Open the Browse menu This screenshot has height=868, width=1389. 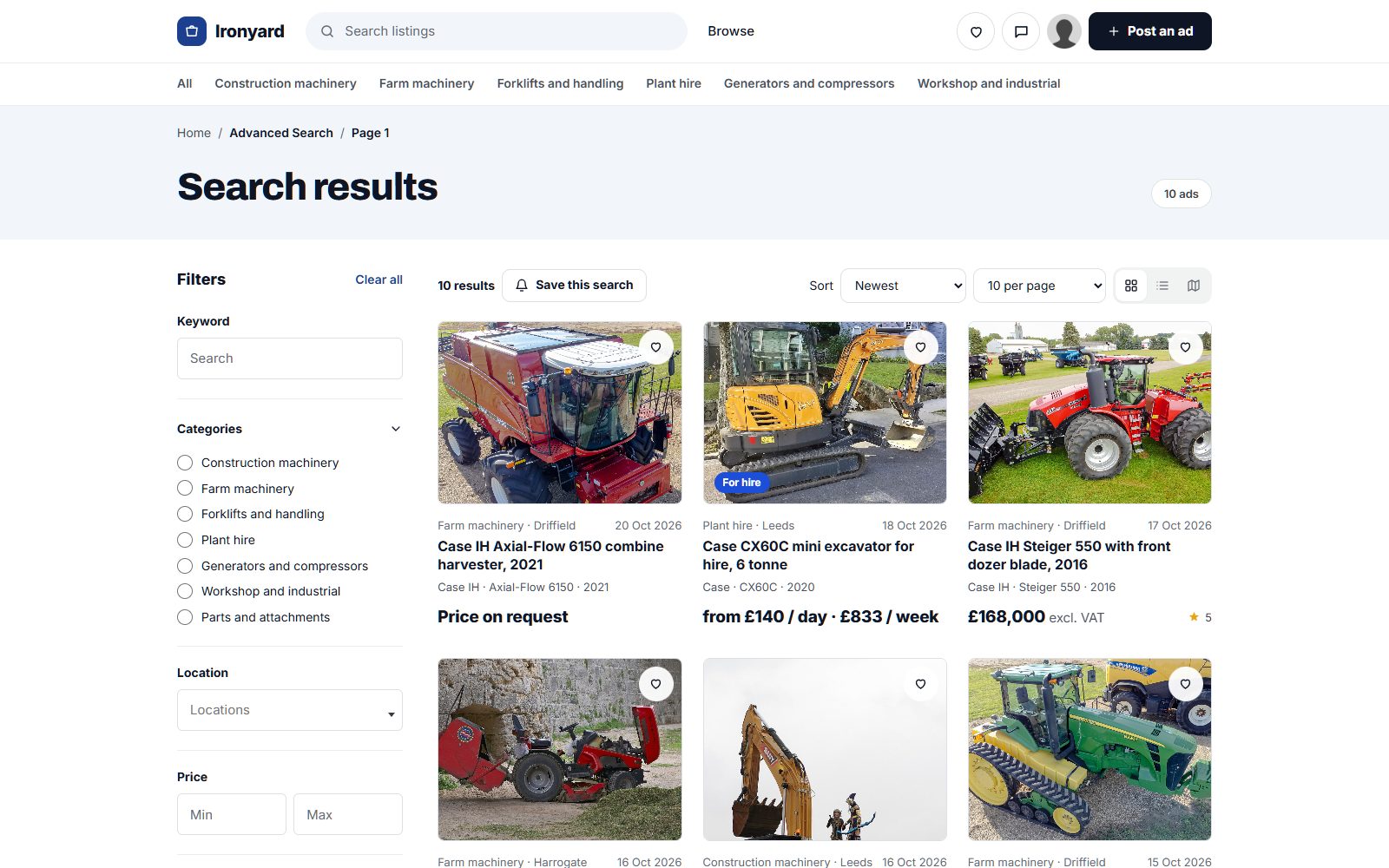[731, 31]
